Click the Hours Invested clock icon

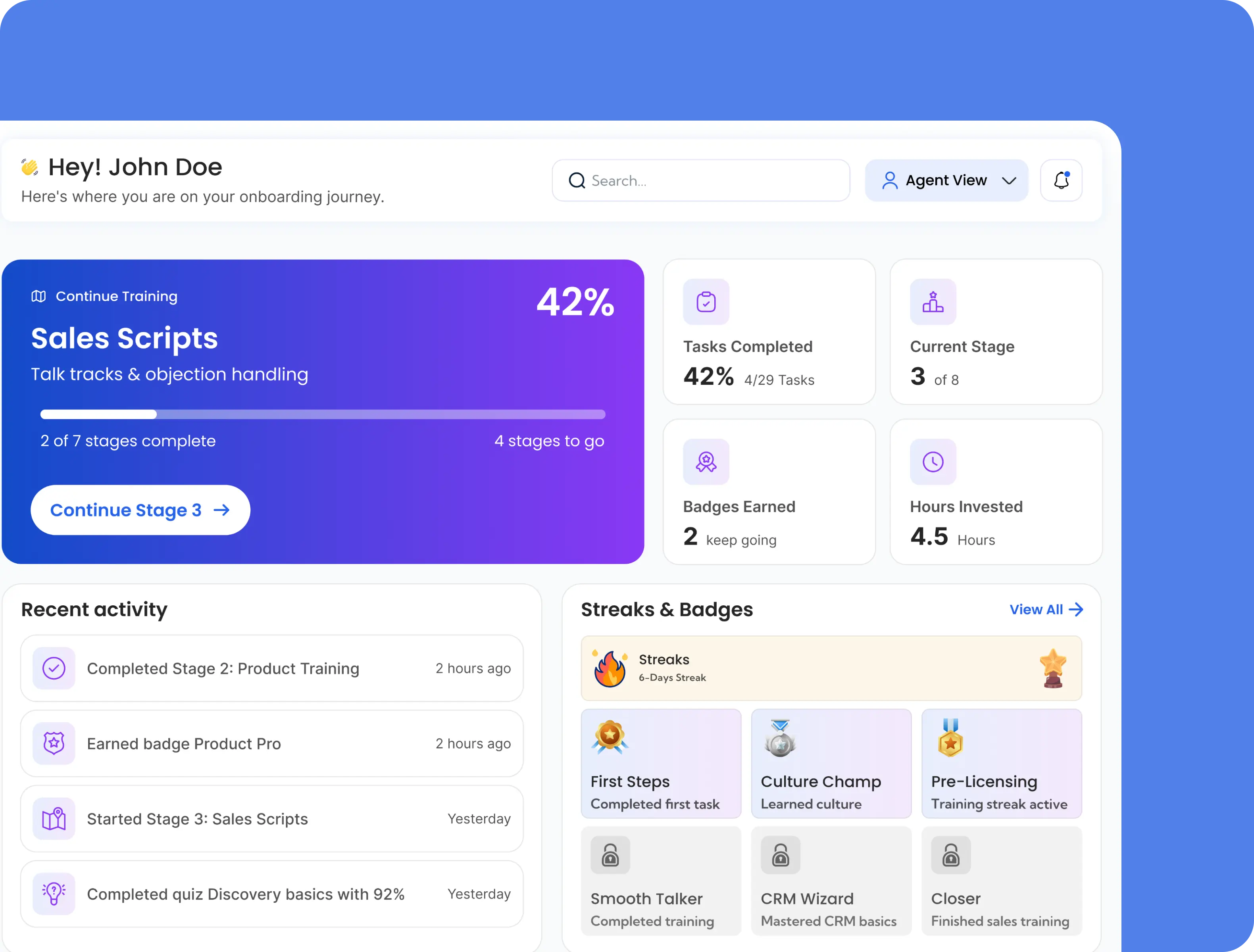click(933, 462)
